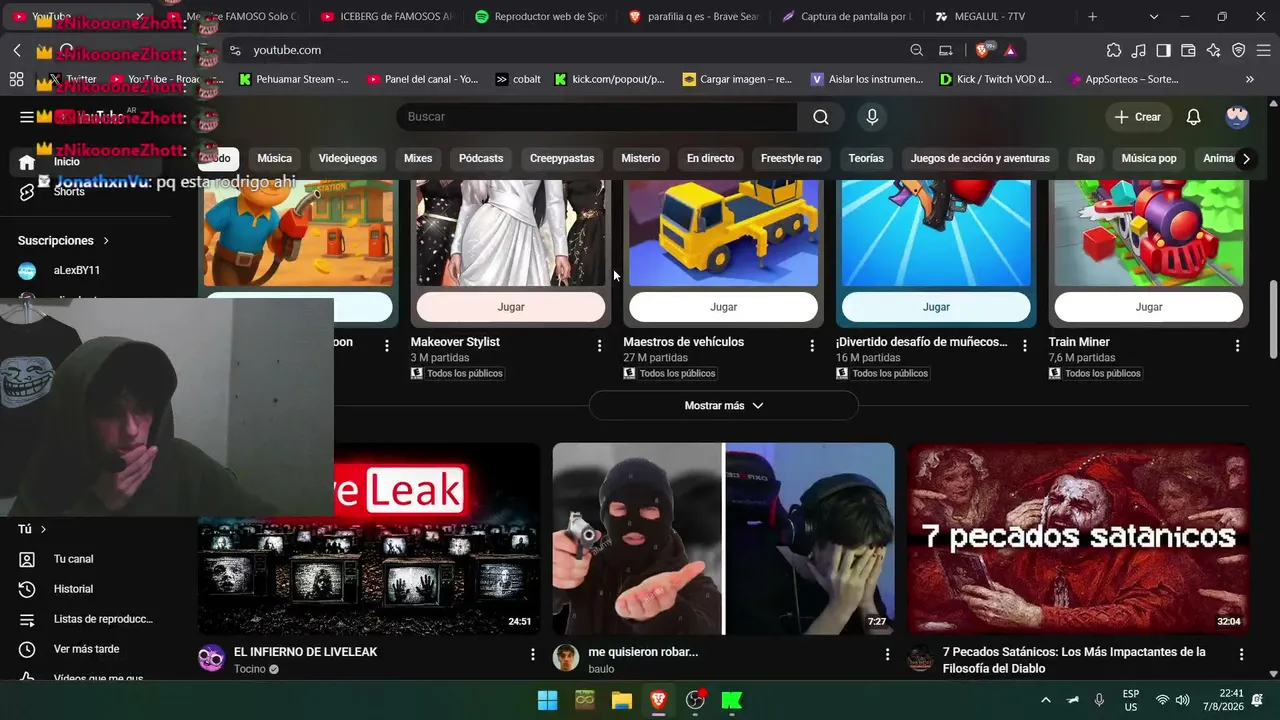Open YouTube notifications bell
This screenshot has height=720, width=1280.
[1193, 117]
